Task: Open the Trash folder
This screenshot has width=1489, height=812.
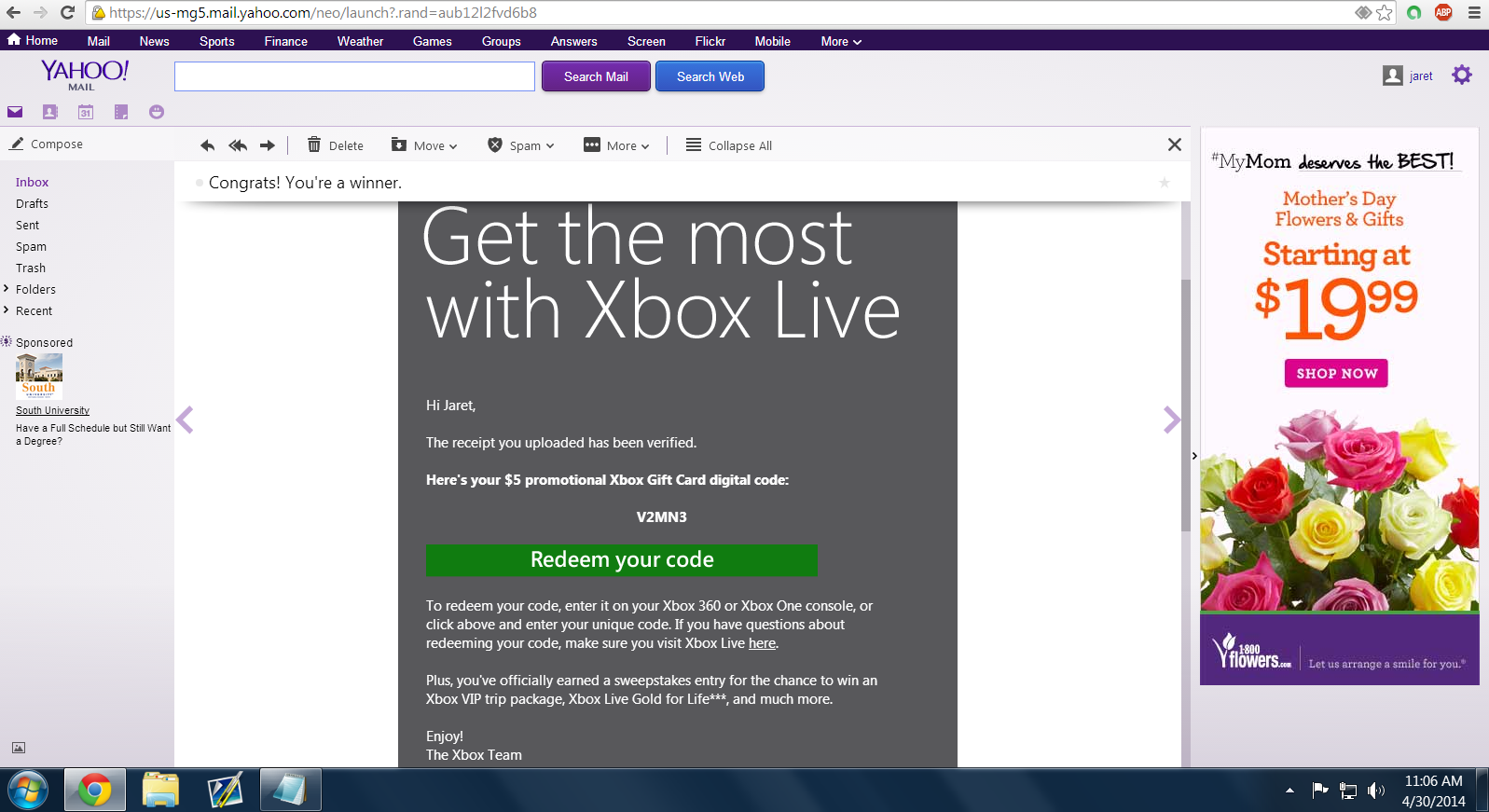Action: click(30, 268)
